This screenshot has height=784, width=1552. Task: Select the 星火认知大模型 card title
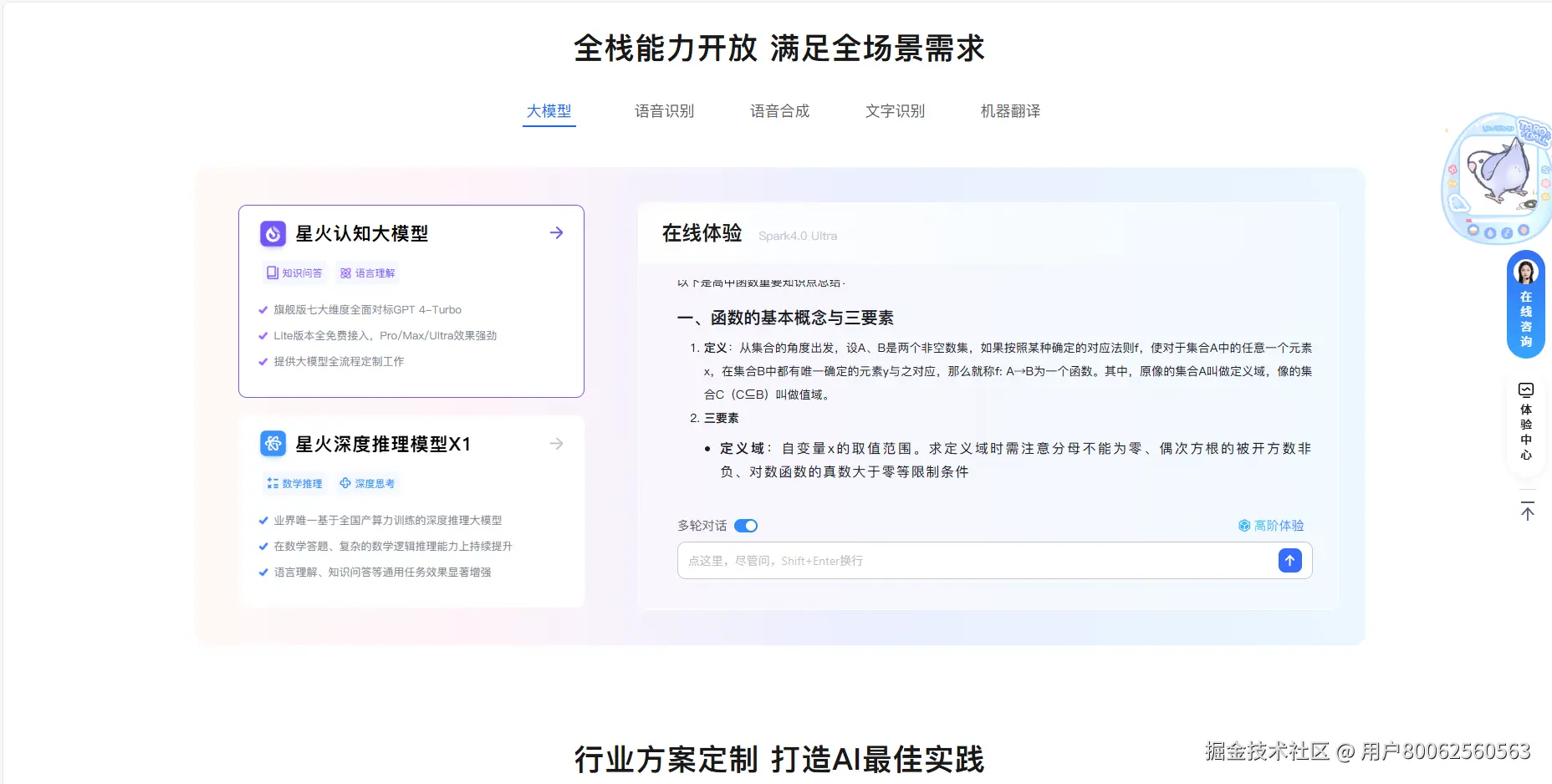point(362,233)
